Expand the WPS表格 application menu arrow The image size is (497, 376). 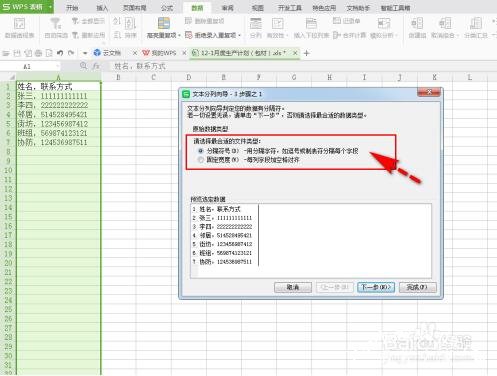[50, 7]
